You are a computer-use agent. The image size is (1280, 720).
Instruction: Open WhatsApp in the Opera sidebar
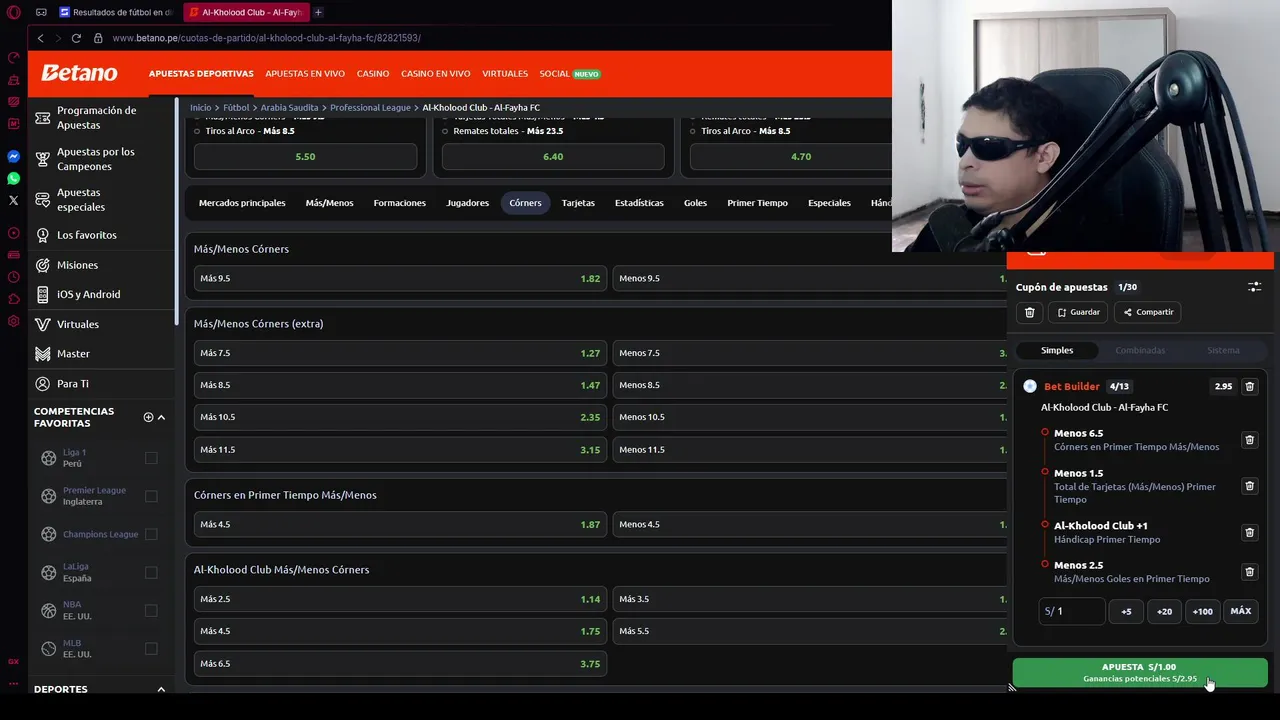(13, 179)
